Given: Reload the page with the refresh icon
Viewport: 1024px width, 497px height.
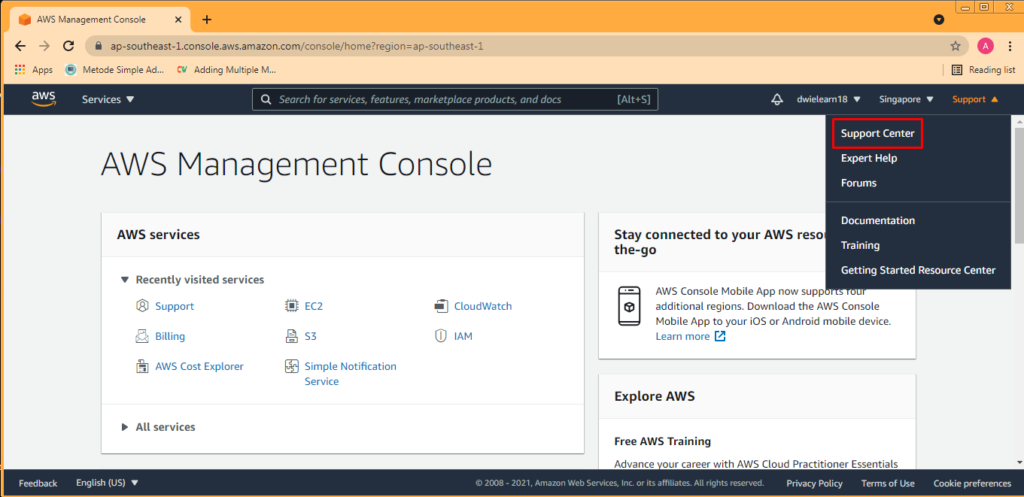Looking at the screenshot, I should 68,46.
